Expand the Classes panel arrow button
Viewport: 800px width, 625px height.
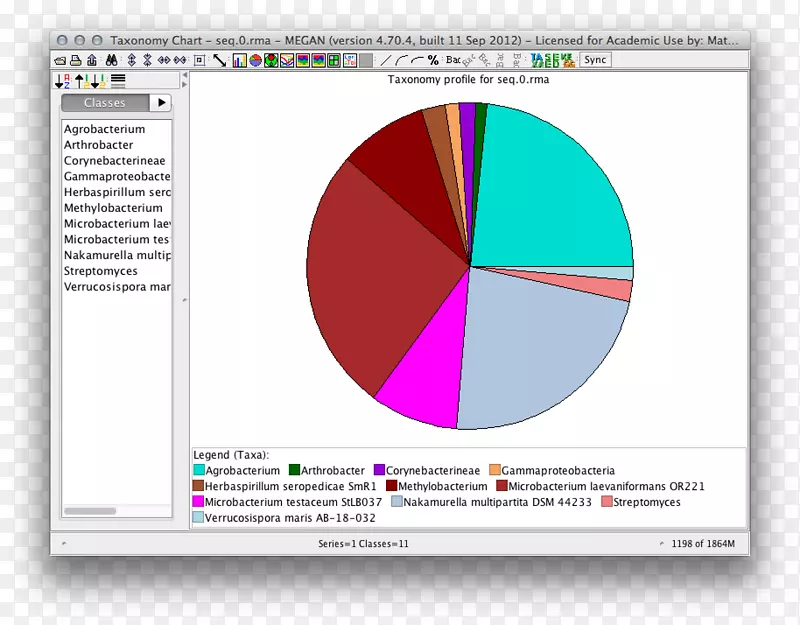[x=161, y=103]
